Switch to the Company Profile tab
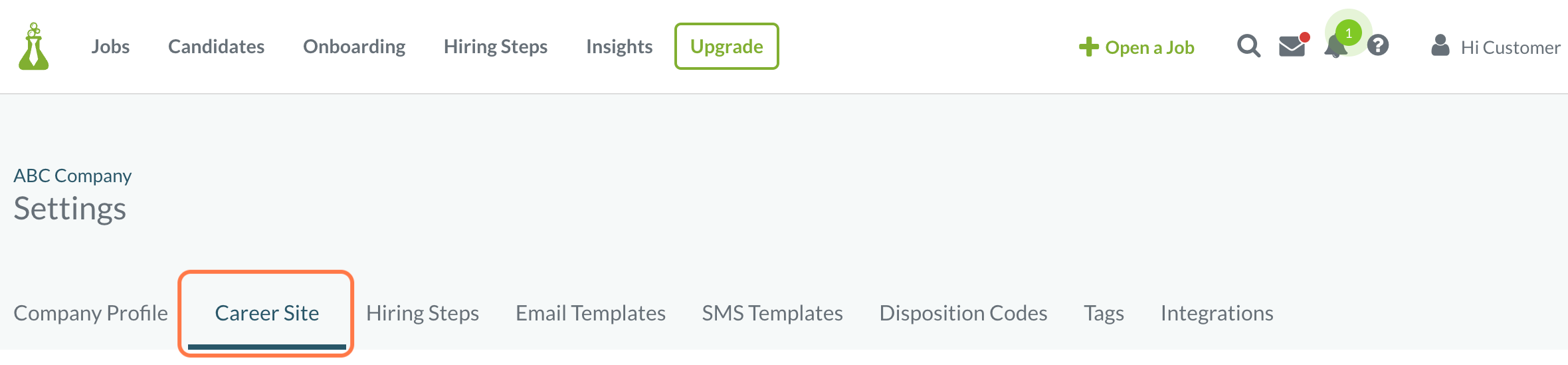The width and height of the screenshot is (1568, 365). [91, 313]
